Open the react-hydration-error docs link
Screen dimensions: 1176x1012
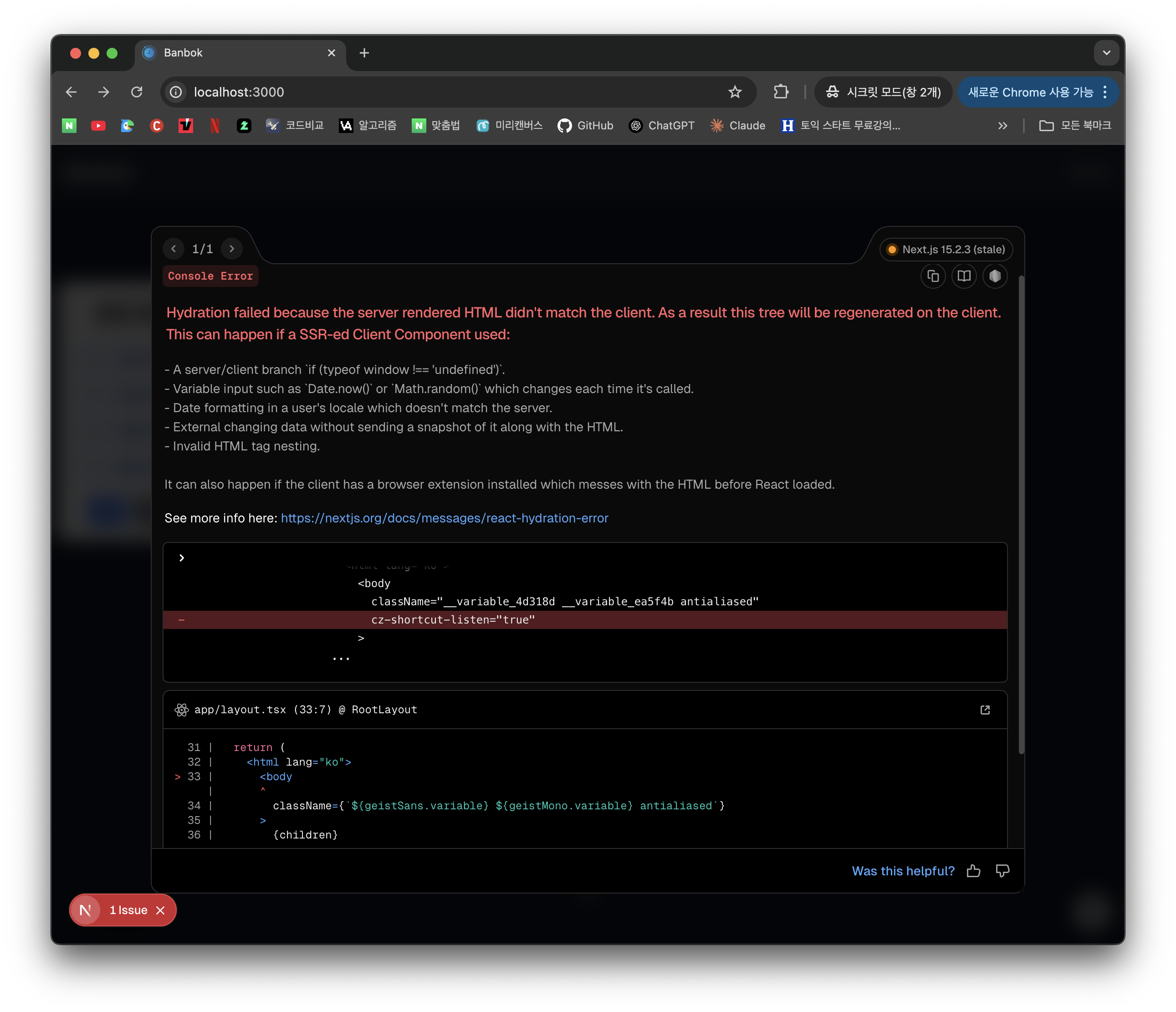[x=445, y=518]
